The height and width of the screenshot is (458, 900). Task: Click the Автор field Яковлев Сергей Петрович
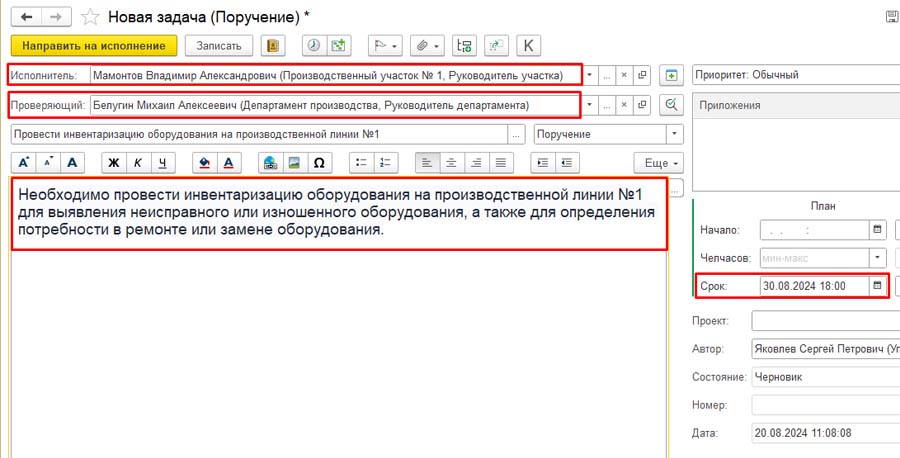[826, 348]
